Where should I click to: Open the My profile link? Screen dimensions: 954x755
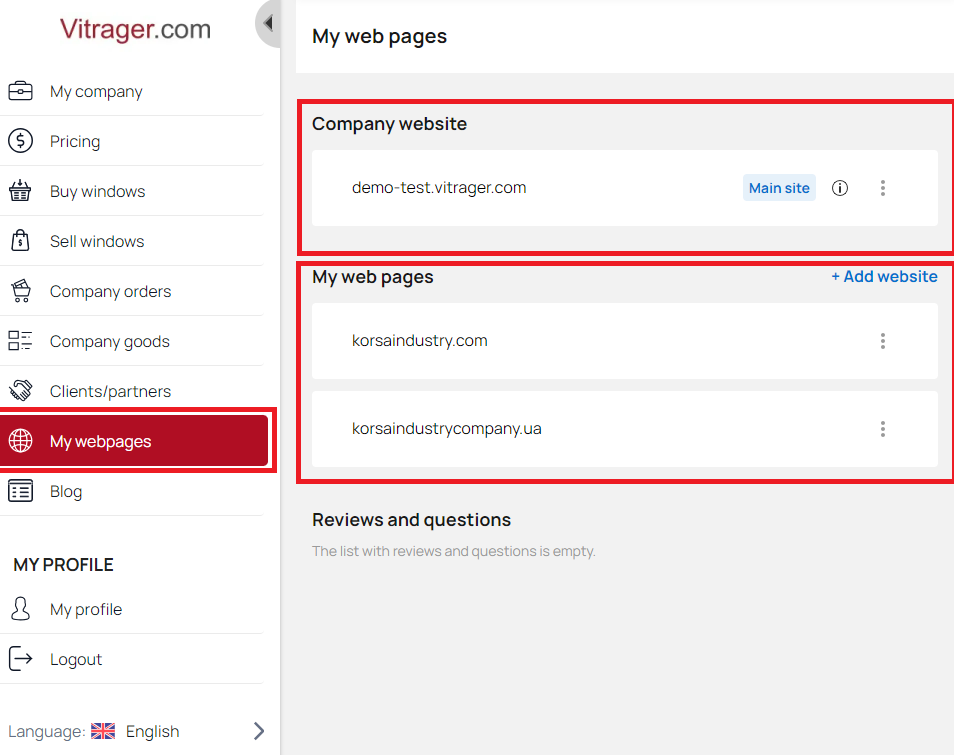[x=86, y=609]
